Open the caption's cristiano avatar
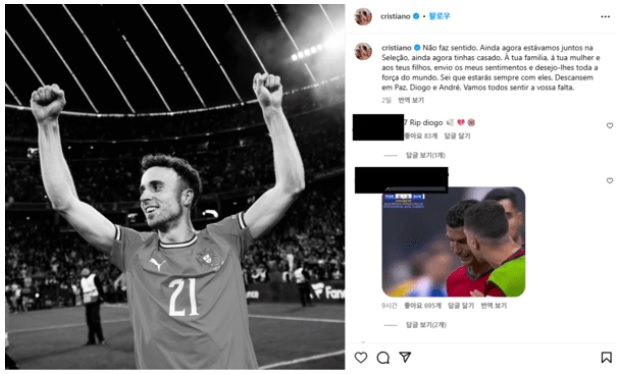The height and width of the screenshot is (374, 621). coord(363,51)
